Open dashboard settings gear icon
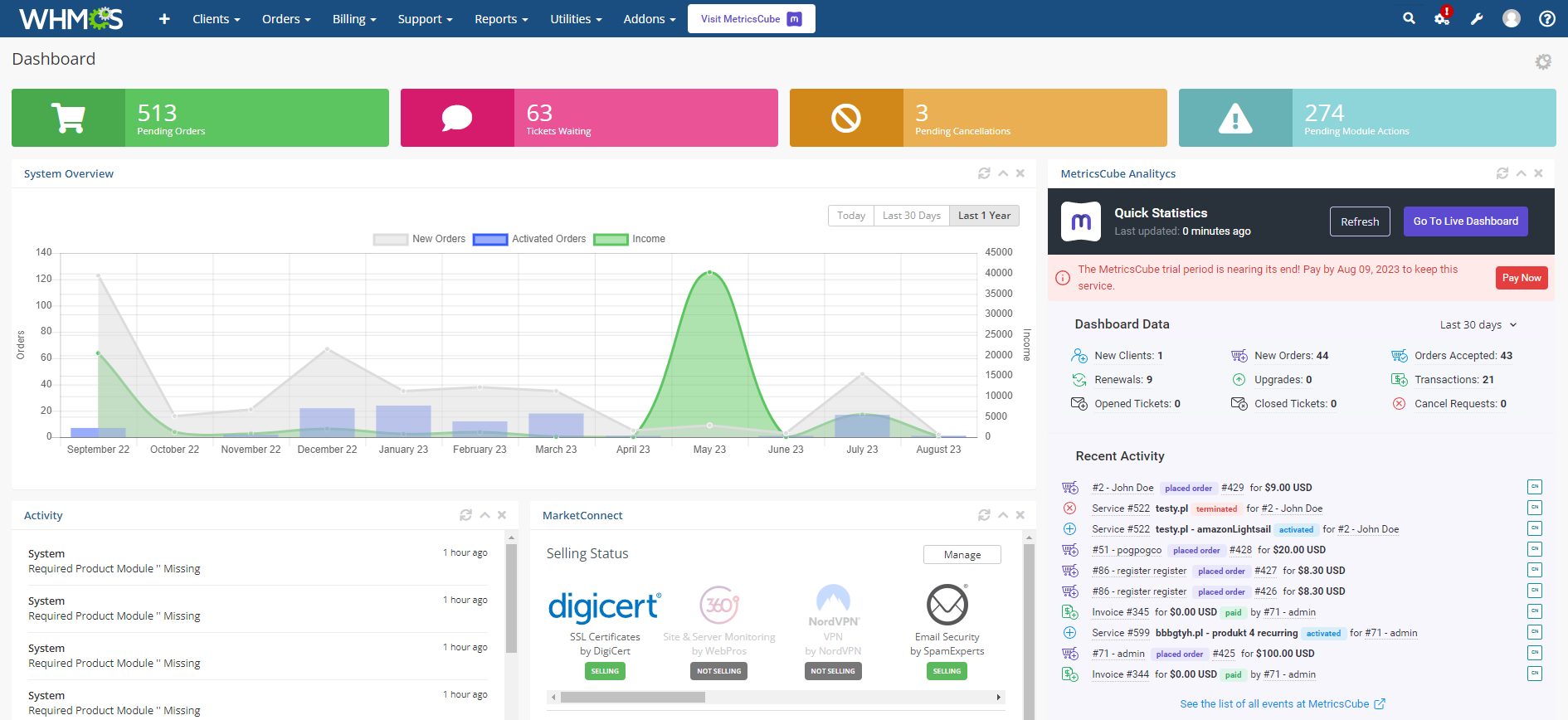Screen dimensions: 1568x720 pos(1542,61)
